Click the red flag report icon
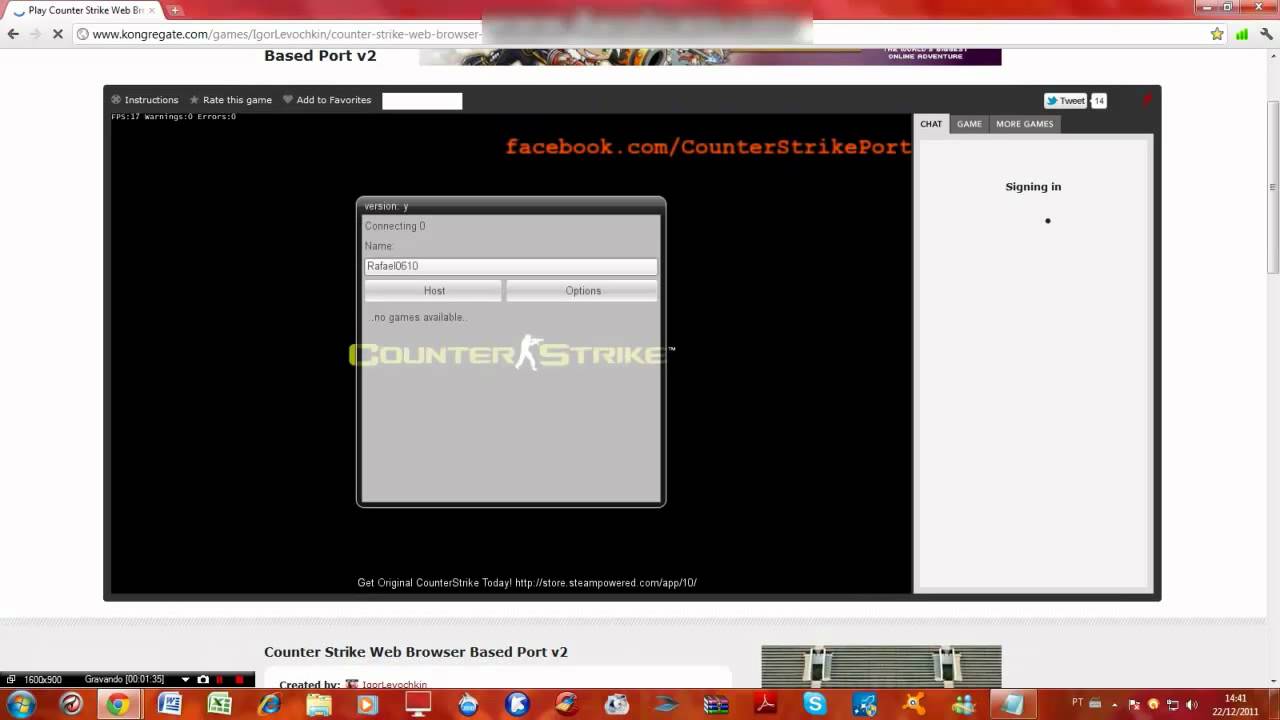 [1147, 100]
